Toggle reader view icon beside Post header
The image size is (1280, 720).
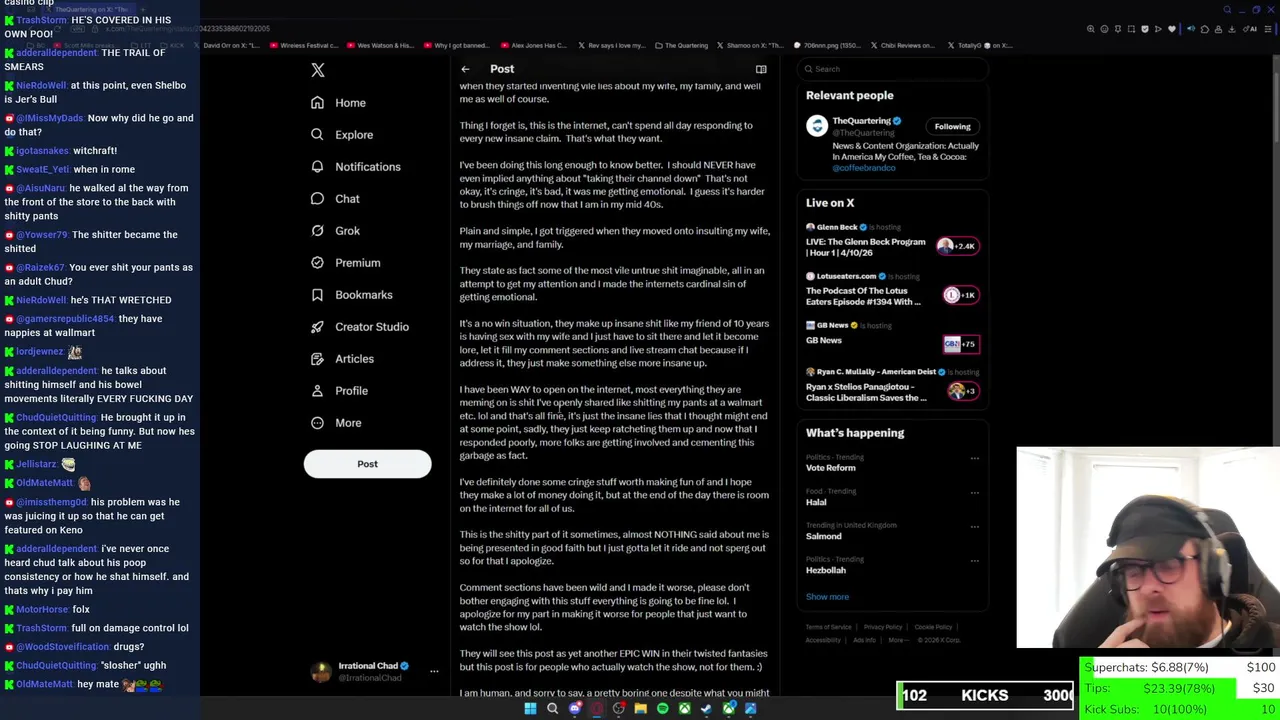pos(761,69)
